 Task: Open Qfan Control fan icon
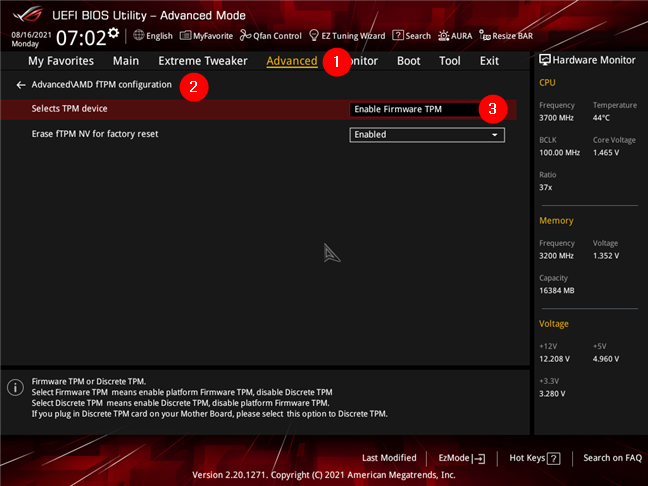[245, 36]
